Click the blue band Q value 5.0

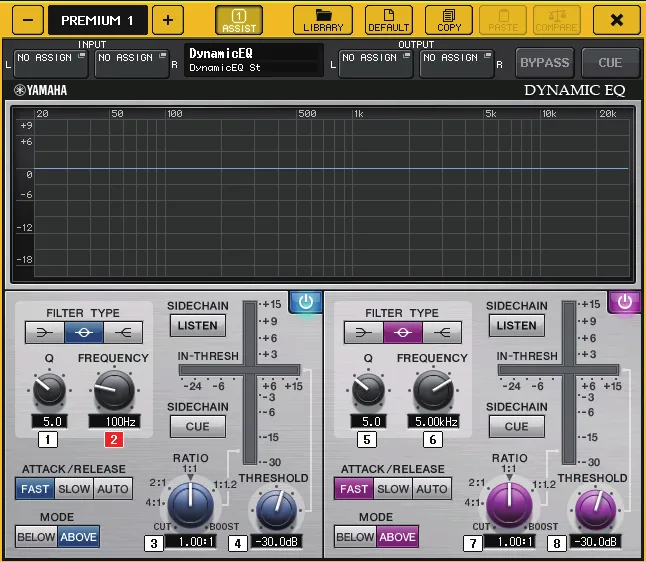(49, 422)
